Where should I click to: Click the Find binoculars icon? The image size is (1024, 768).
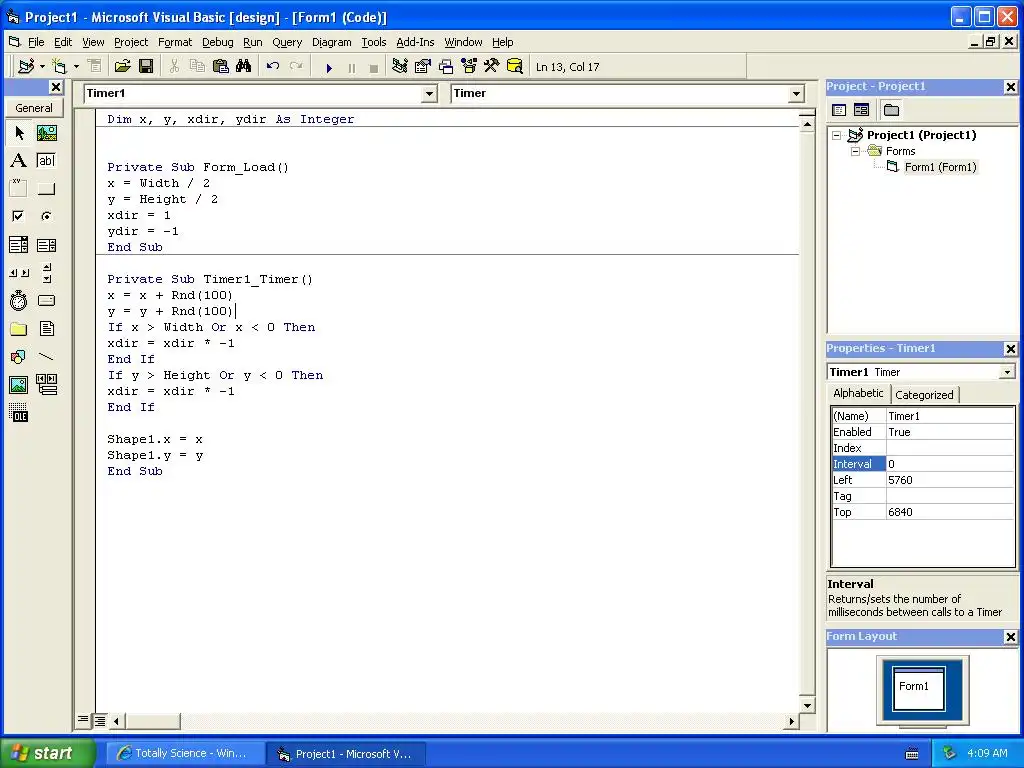244,66
